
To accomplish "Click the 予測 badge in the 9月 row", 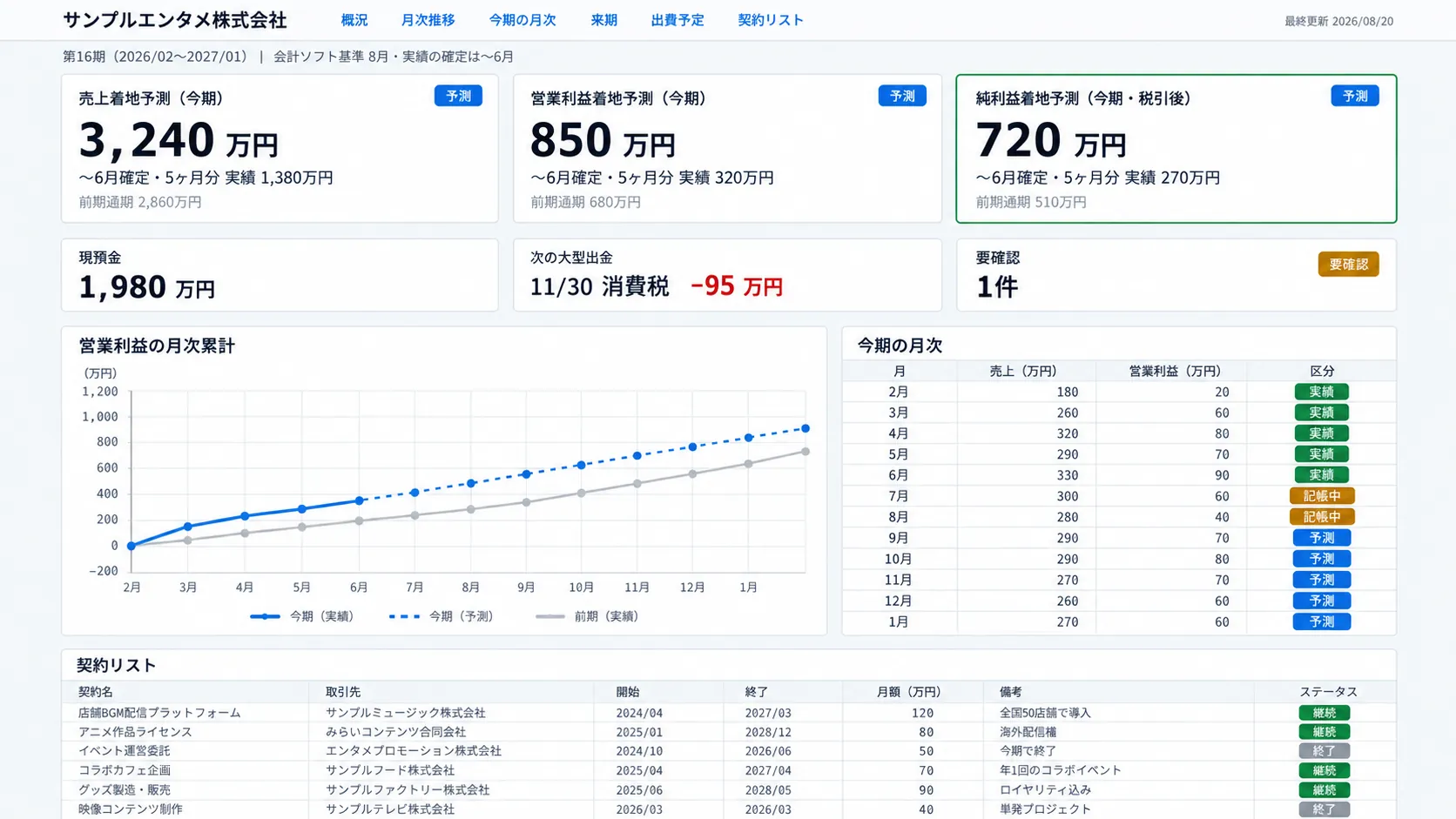I will [1322, 538].
